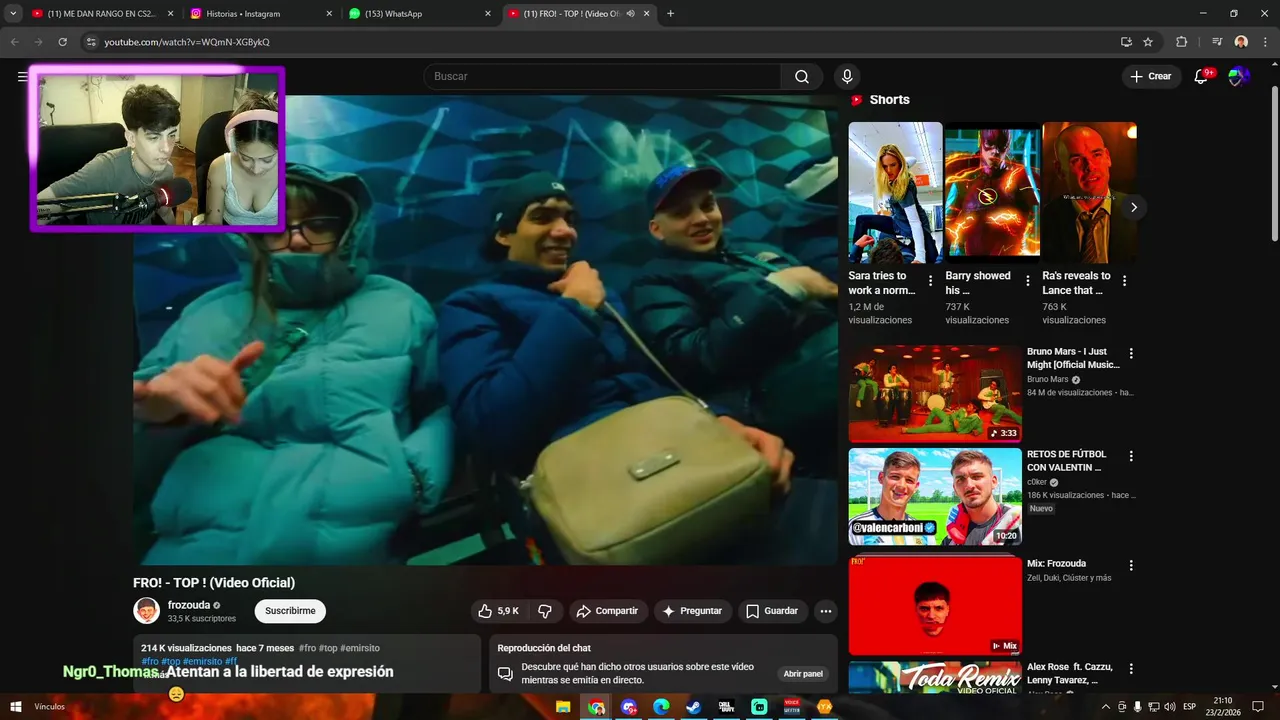Viewport: 1280px width, 720px height.
Task: Open options for Bruno Mars video
Action: tap(1131, 353)
